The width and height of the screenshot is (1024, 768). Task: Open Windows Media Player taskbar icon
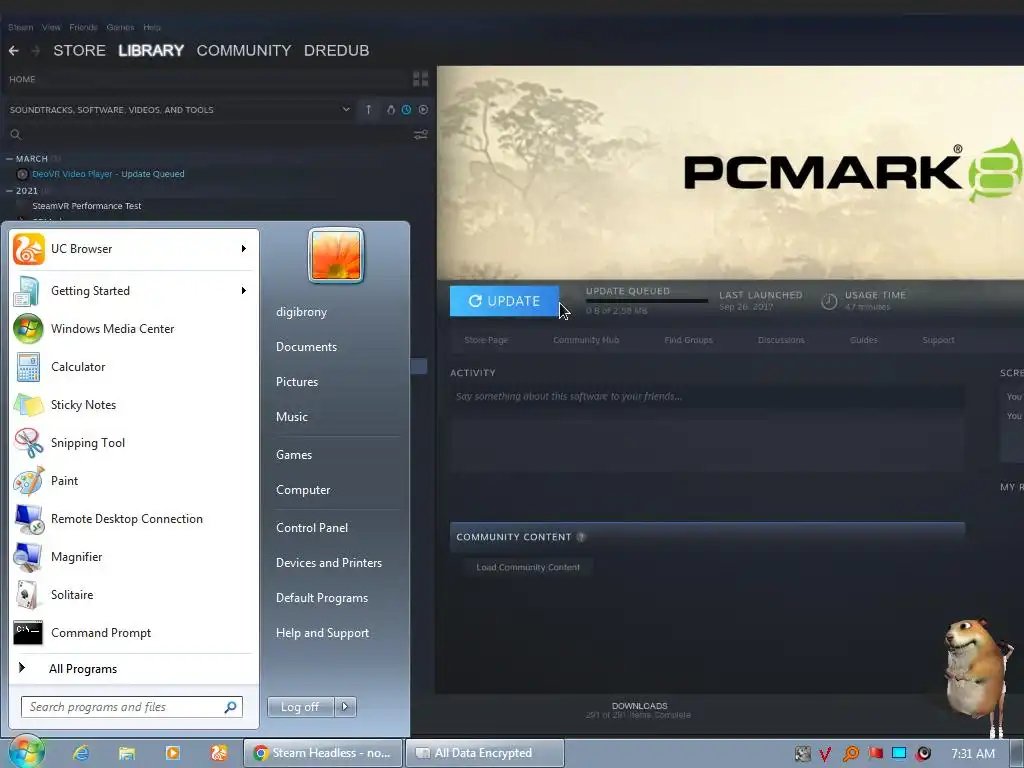tap(173, 753)
